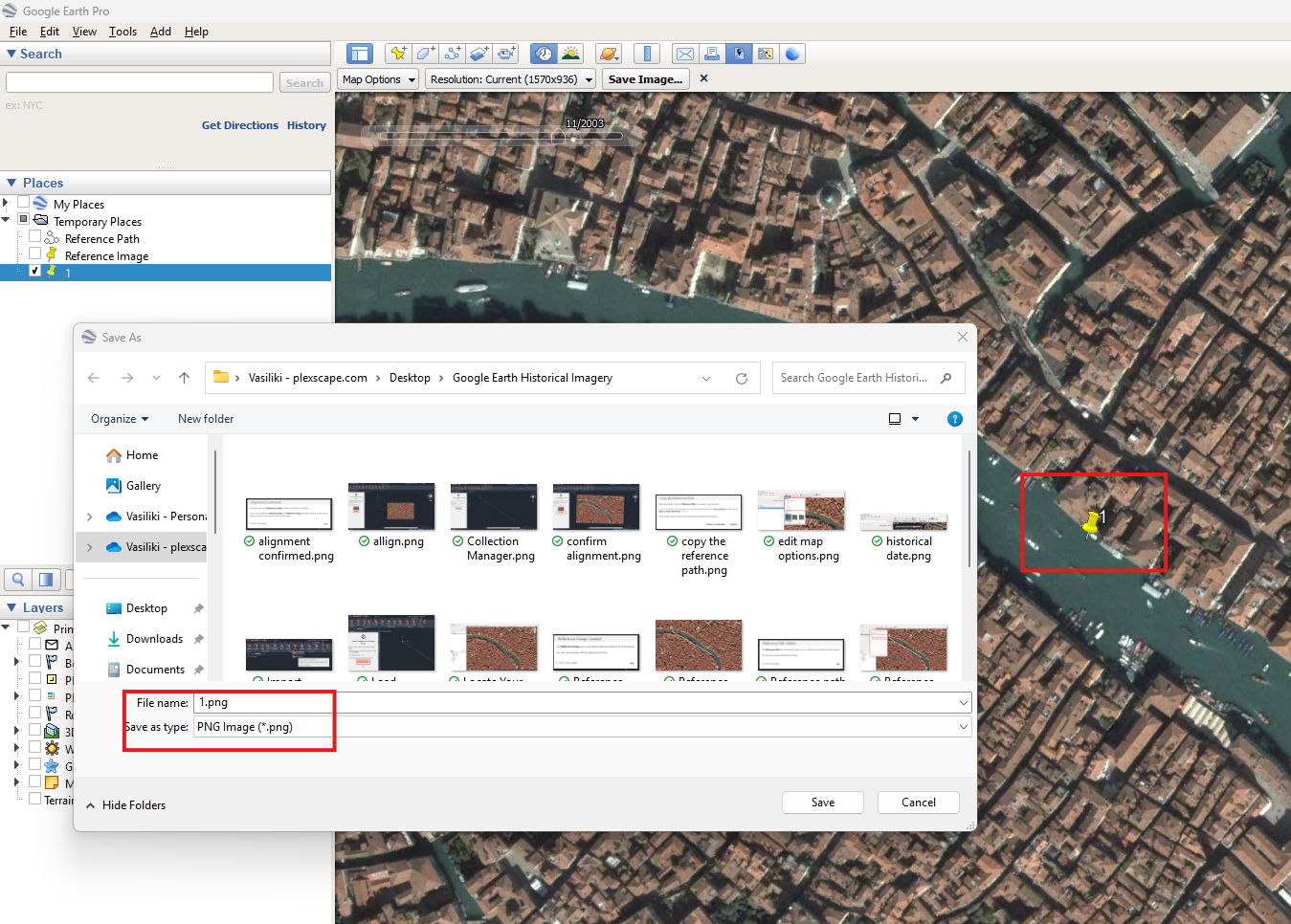Open the Map Options dropdown

click(379, 79)
